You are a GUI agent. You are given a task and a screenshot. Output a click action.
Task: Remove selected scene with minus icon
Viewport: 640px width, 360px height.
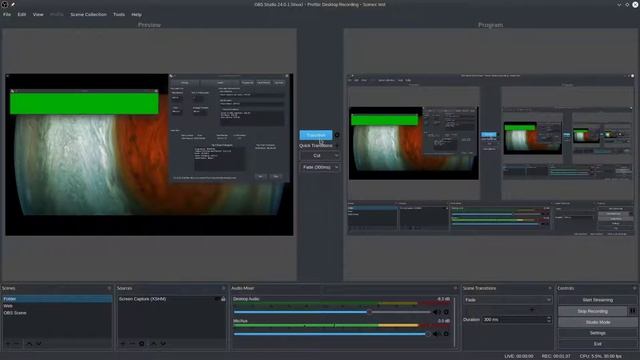click(17, 344)
